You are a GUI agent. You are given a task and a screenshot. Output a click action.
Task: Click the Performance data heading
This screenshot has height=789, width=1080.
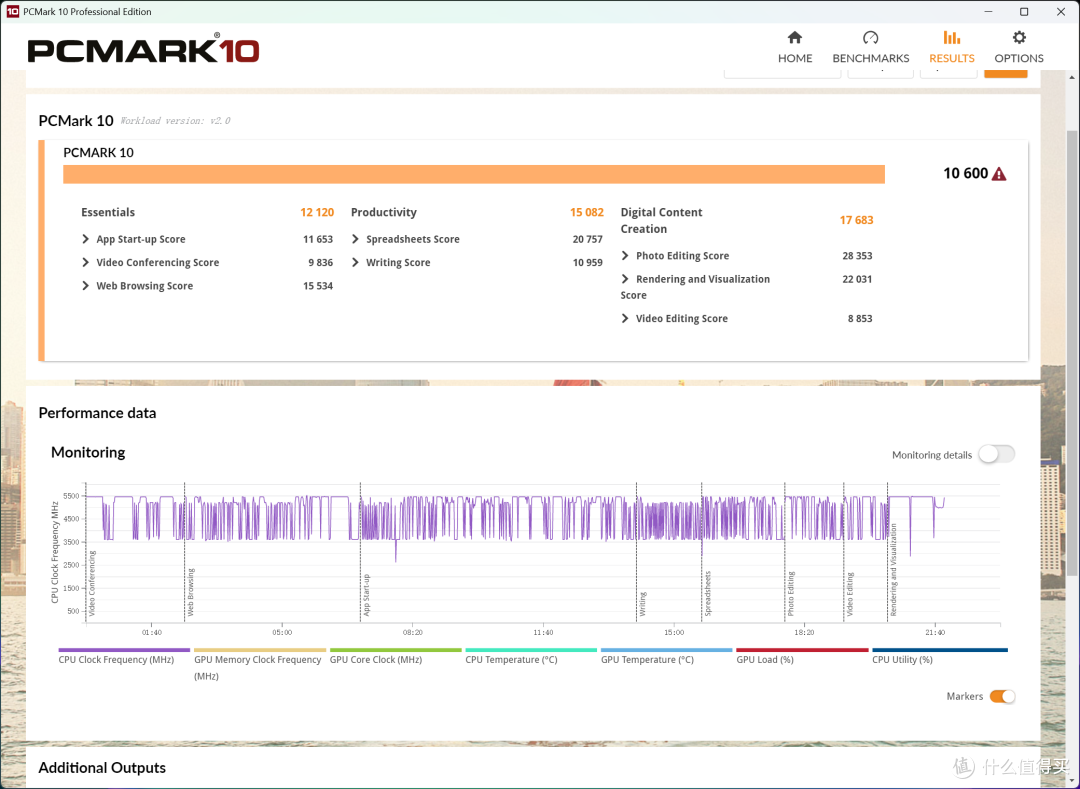tap(97, 413)
